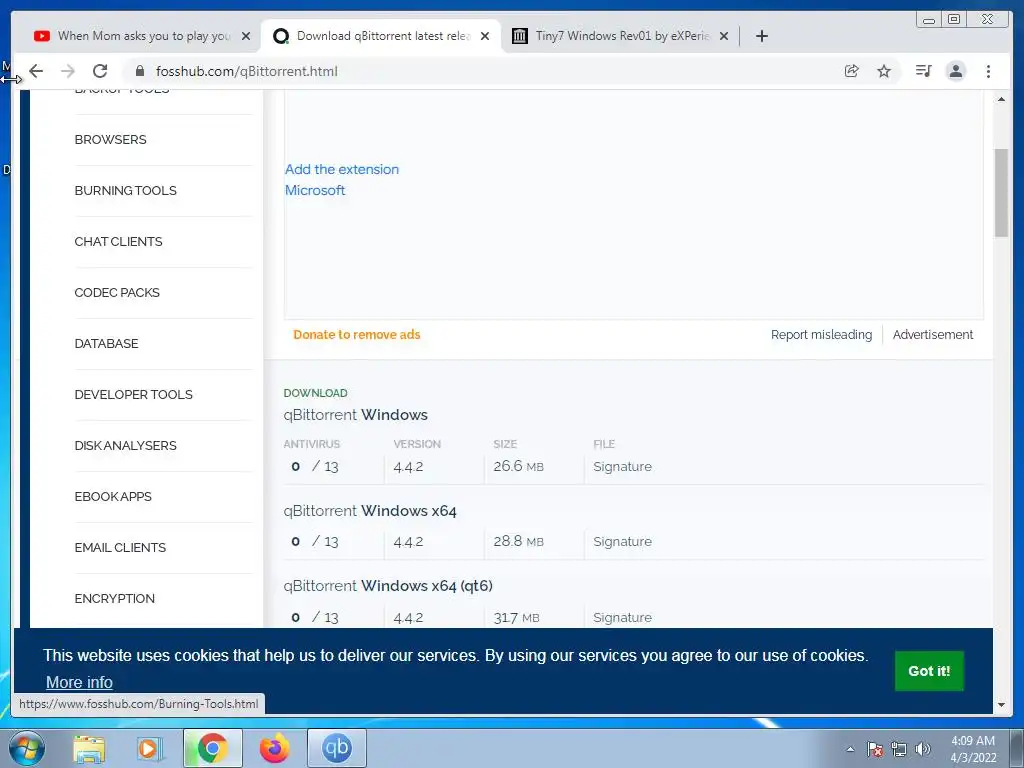Open the EMAIL CLIENTS category
This screenshot has height=768, width=1024.
click(x=120, y=547)
